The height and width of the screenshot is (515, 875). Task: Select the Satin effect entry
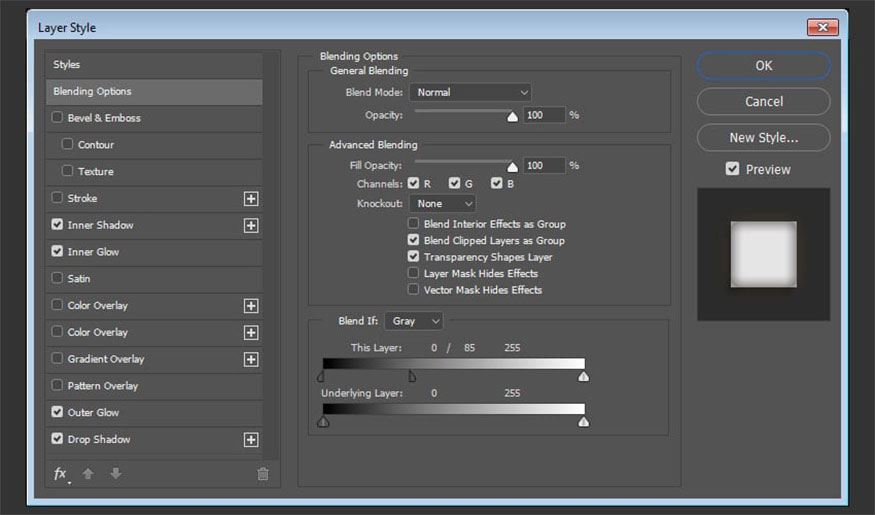pos(78,279)
